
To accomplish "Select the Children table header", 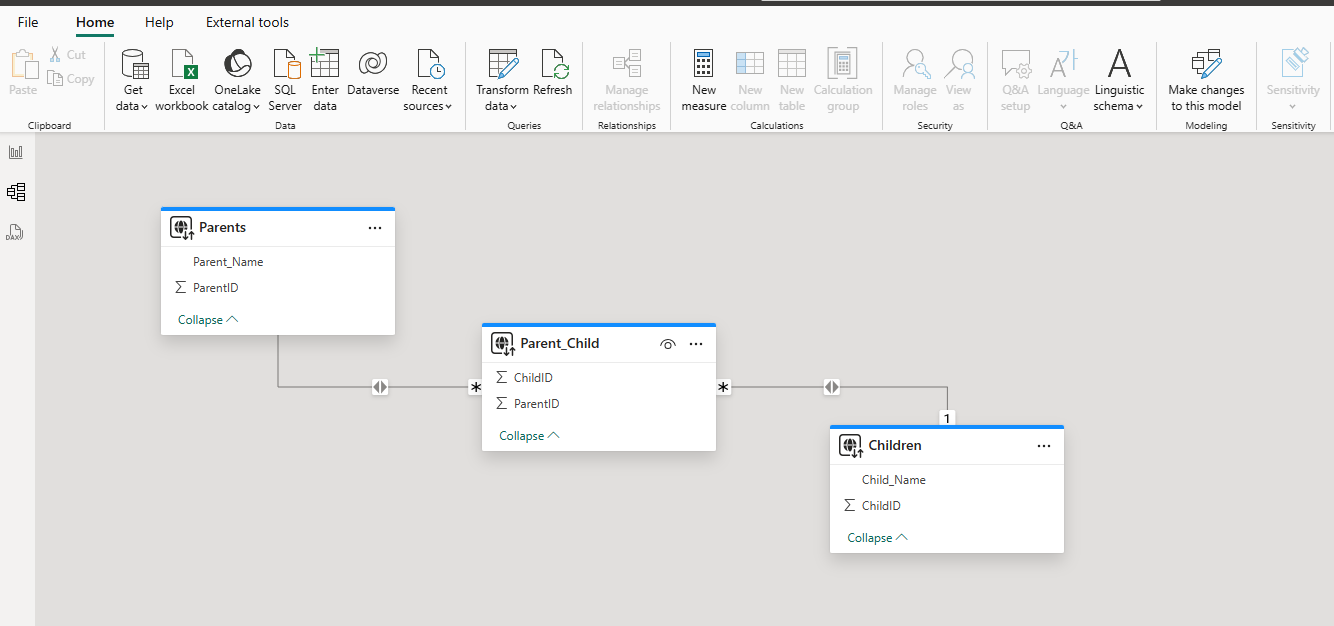I will point(947,446).
